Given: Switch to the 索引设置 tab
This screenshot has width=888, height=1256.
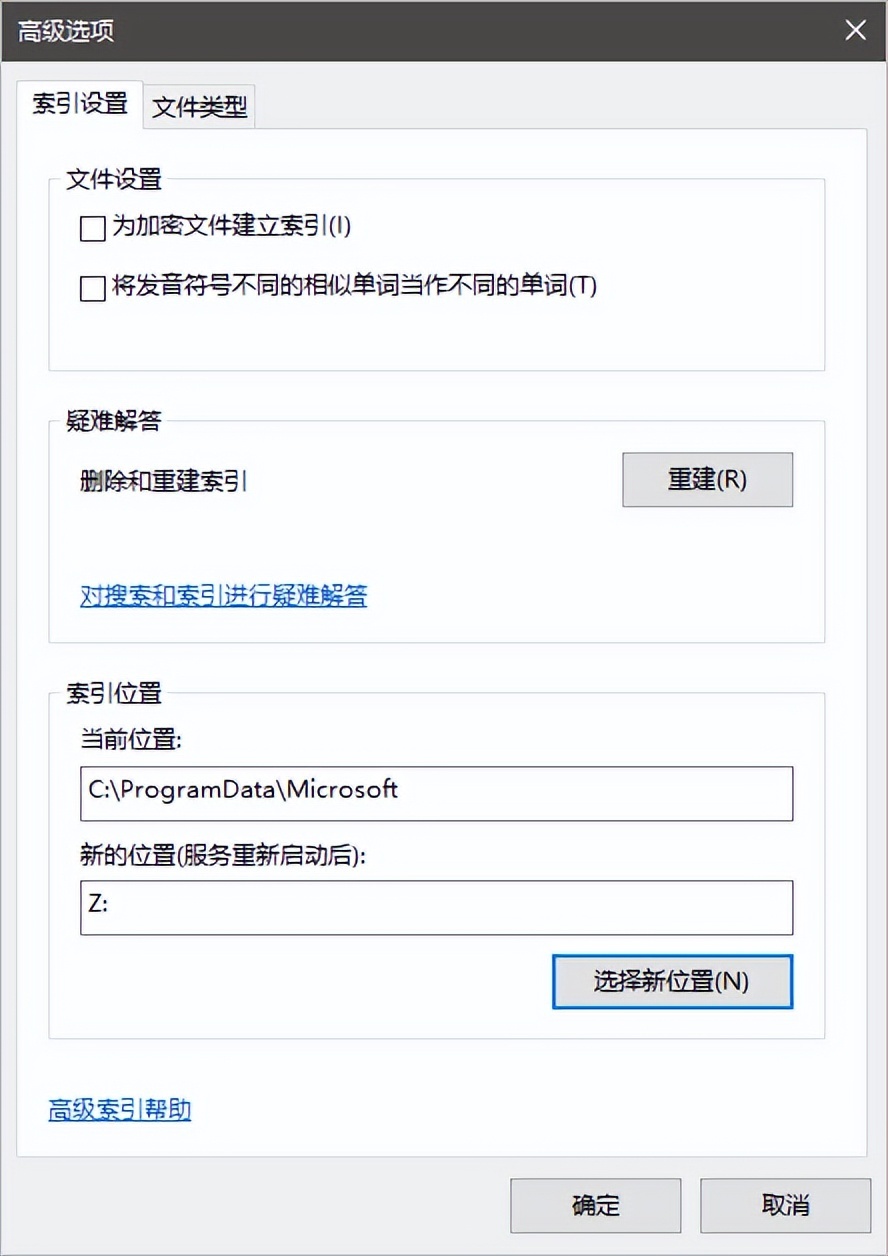Looking at the screenshot, I should 80,104.
